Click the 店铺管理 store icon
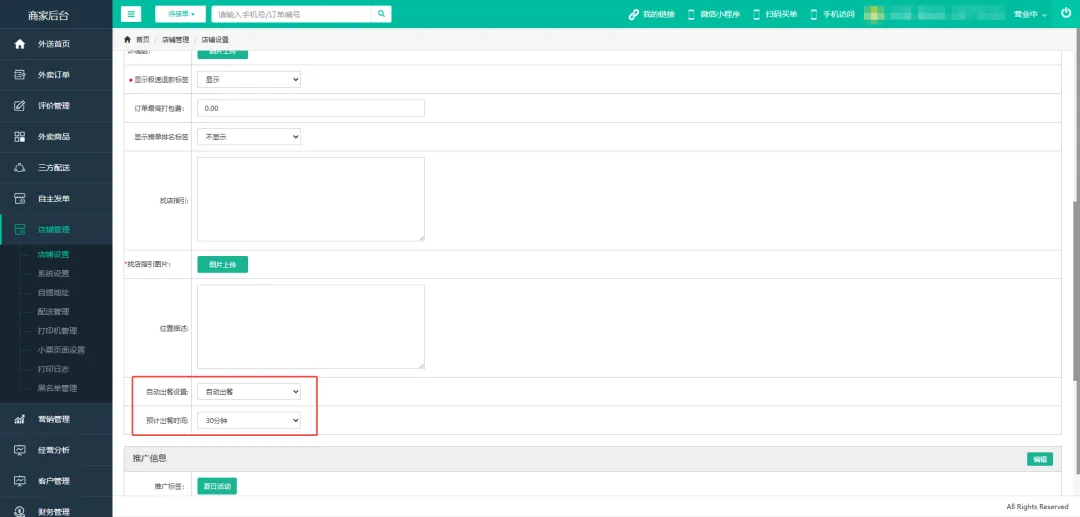 [x=20, y=230]
